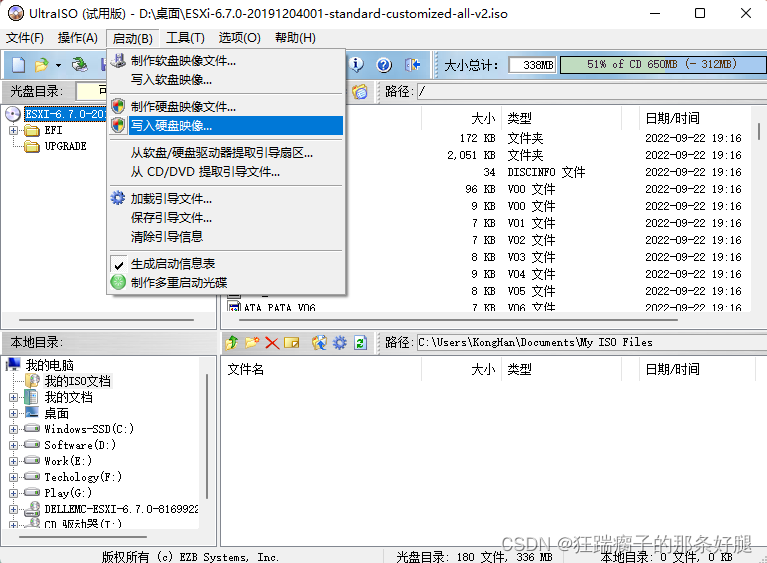Refresh the local file list with the refresh icon

[x=361, y=342]
